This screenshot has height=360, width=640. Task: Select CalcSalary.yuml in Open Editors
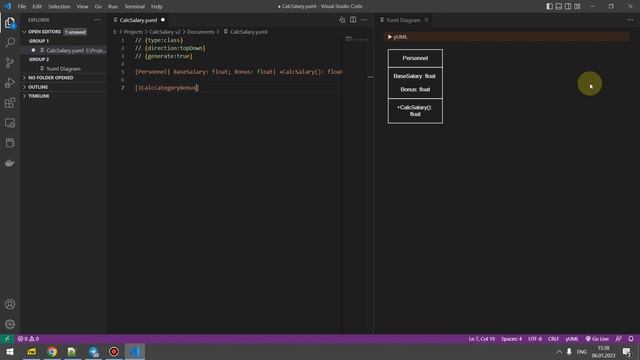click(64, 50)
